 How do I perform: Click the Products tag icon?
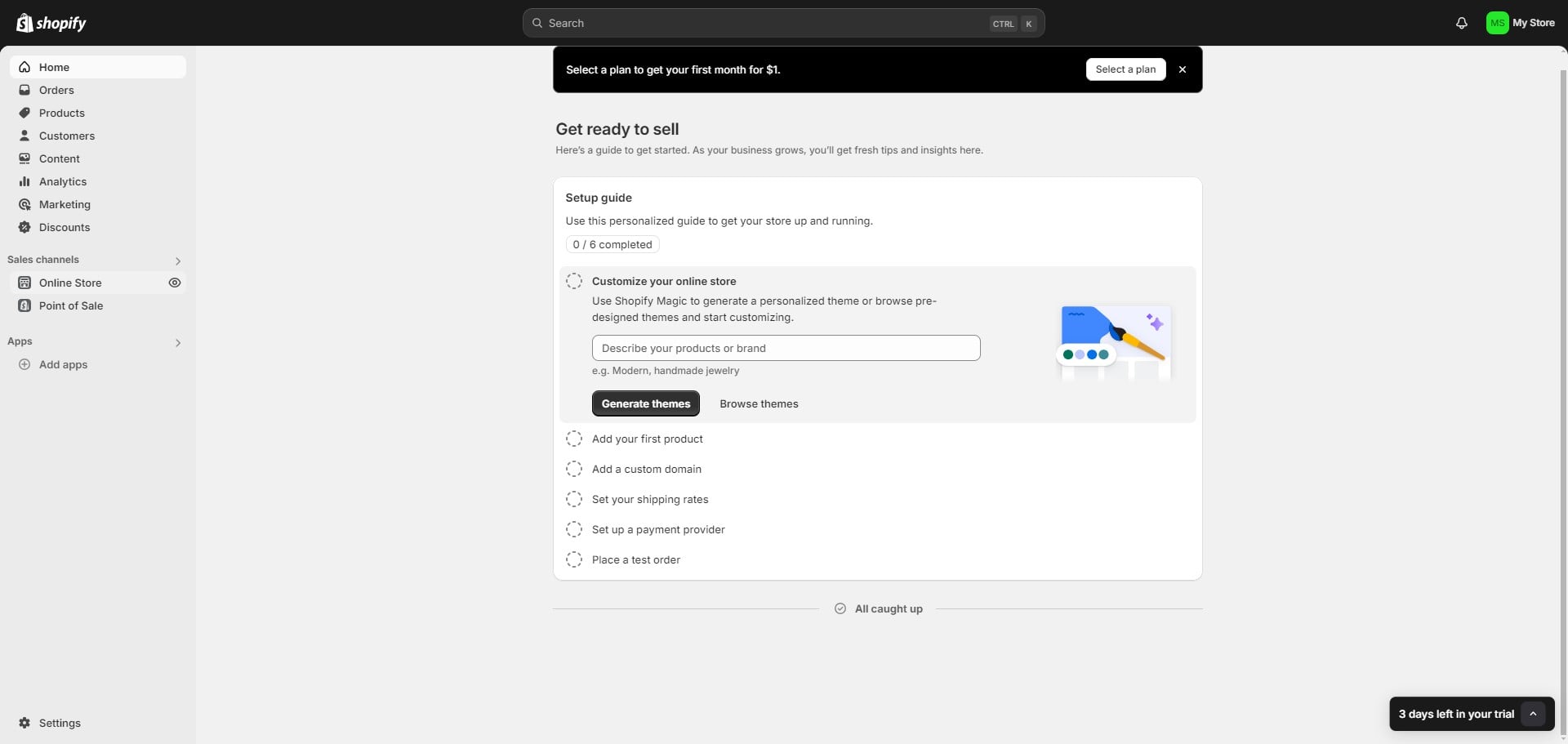pyautogui.click(x=24, y=113)
